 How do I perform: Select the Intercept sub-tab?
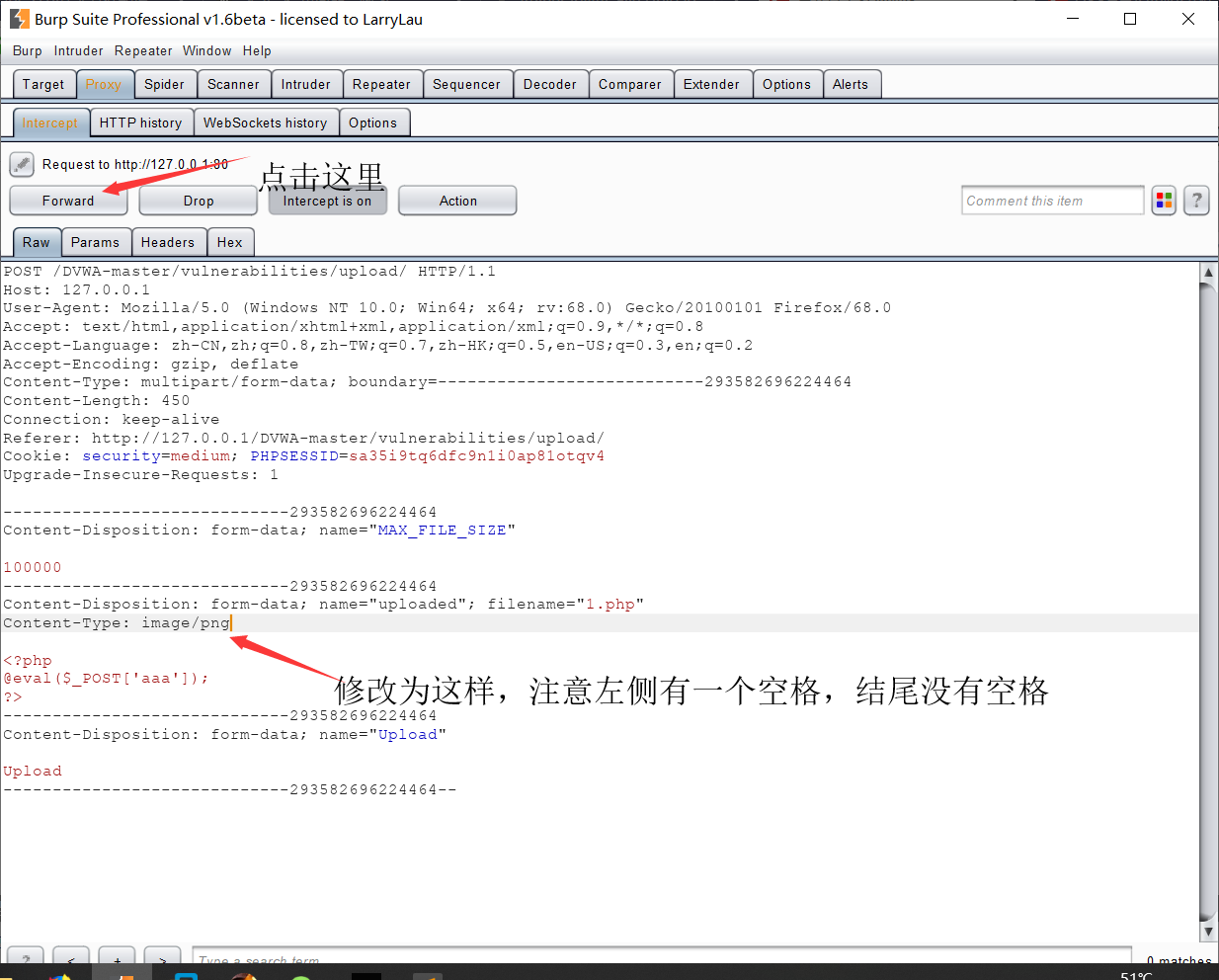pos(50,122)
